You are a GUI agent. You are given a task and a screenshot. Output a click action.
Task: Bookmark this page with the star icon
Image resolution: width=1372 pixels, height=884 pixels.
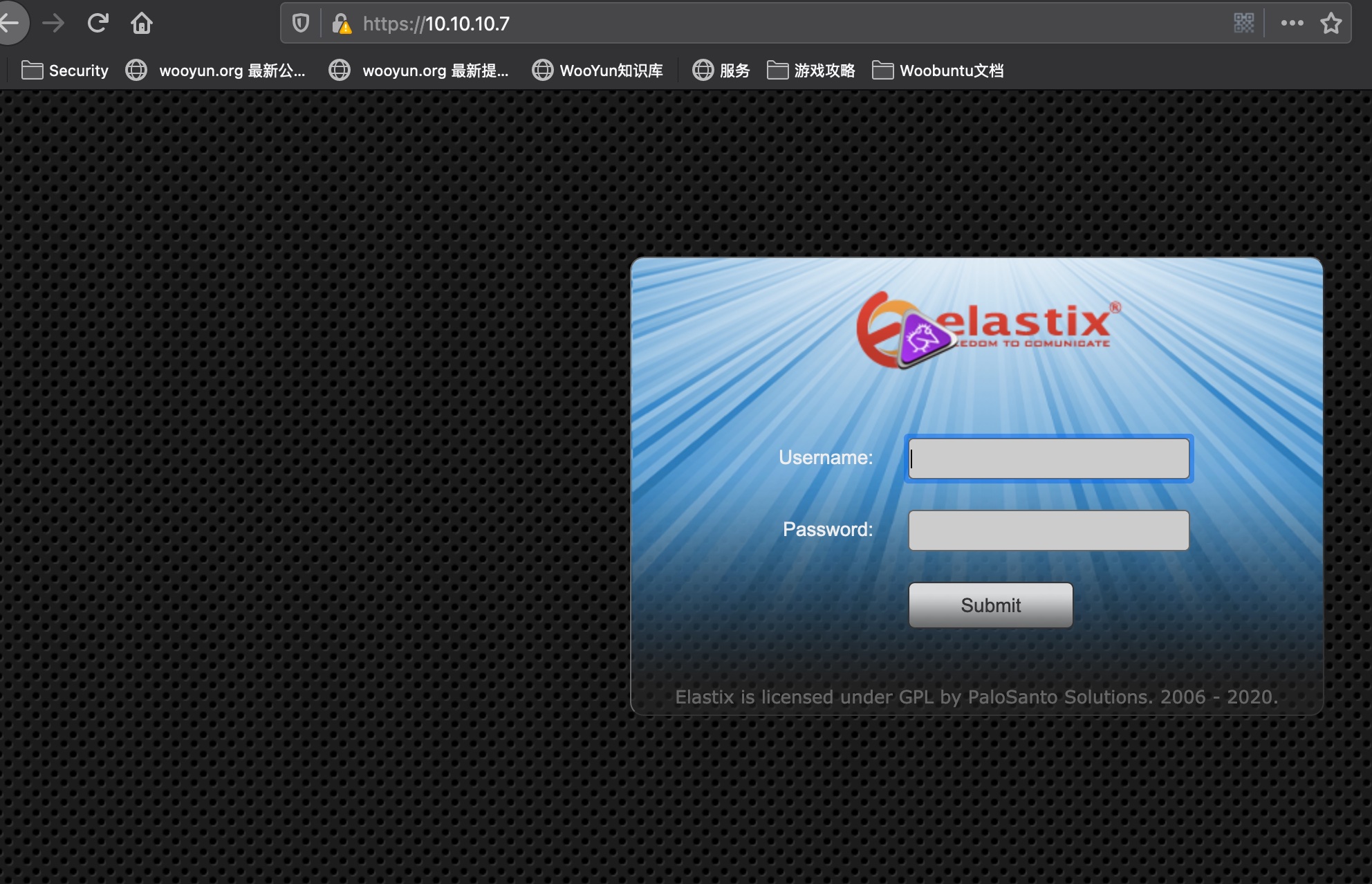1331,24
